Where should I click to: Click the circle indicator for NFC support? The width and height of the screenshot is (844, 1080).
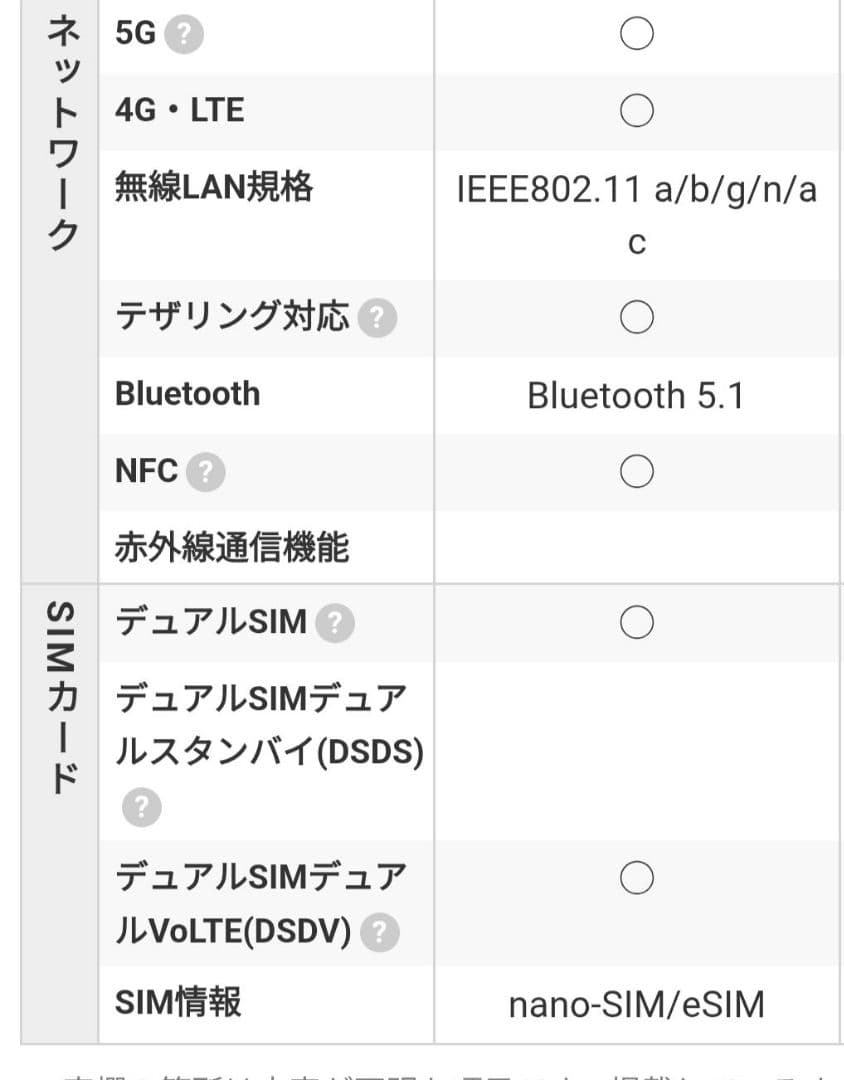click(636, 470)
